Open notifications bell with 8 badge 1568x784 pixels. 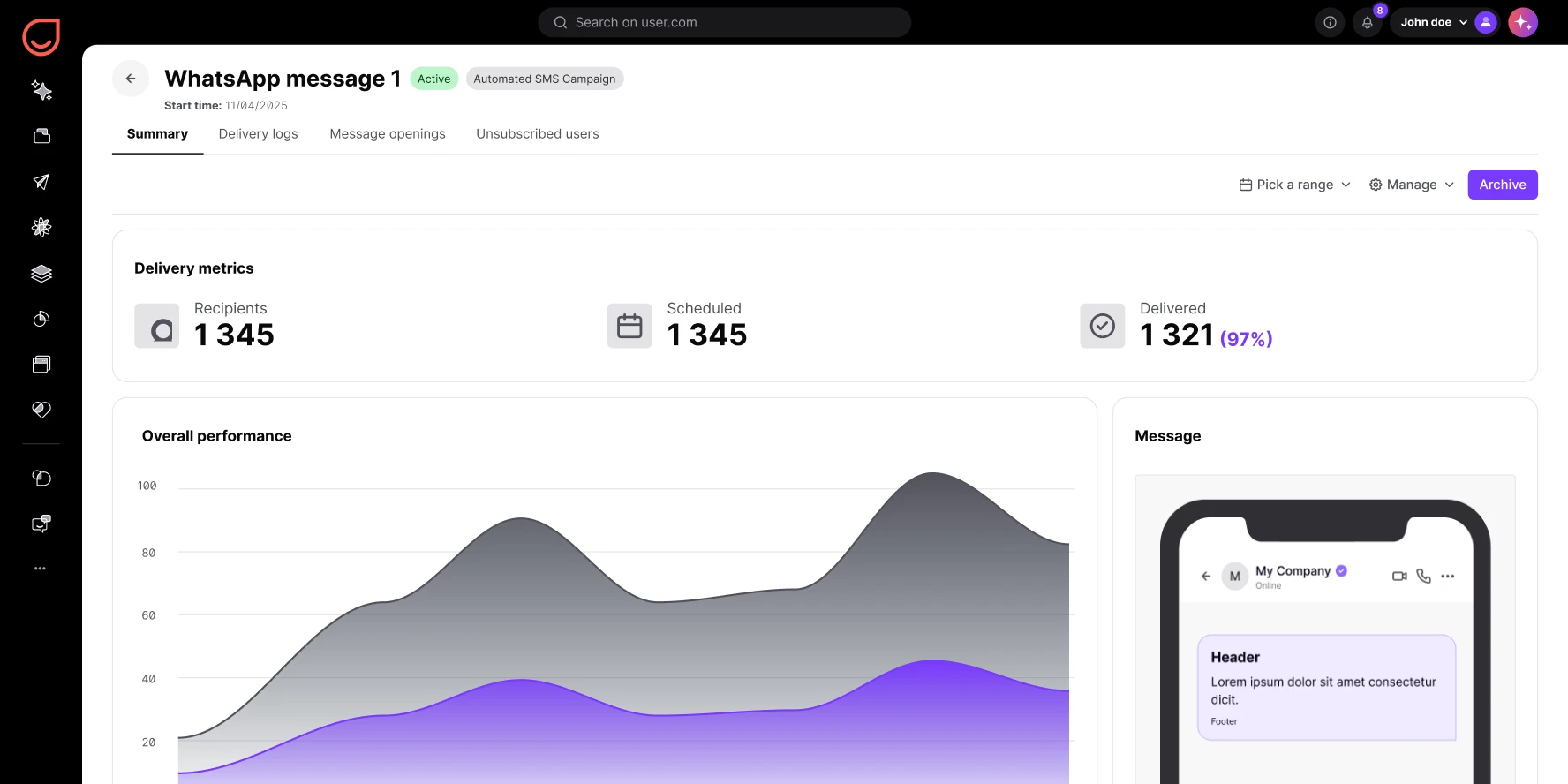1368,22
